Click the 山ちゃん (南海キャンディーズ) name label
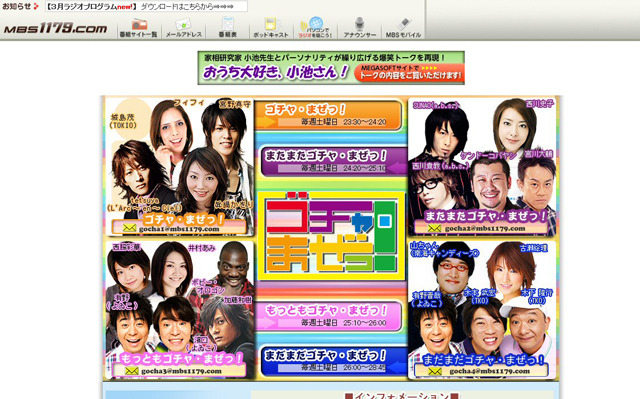The height and width of the screenshot is (399, 640). (x=444, y=249)
